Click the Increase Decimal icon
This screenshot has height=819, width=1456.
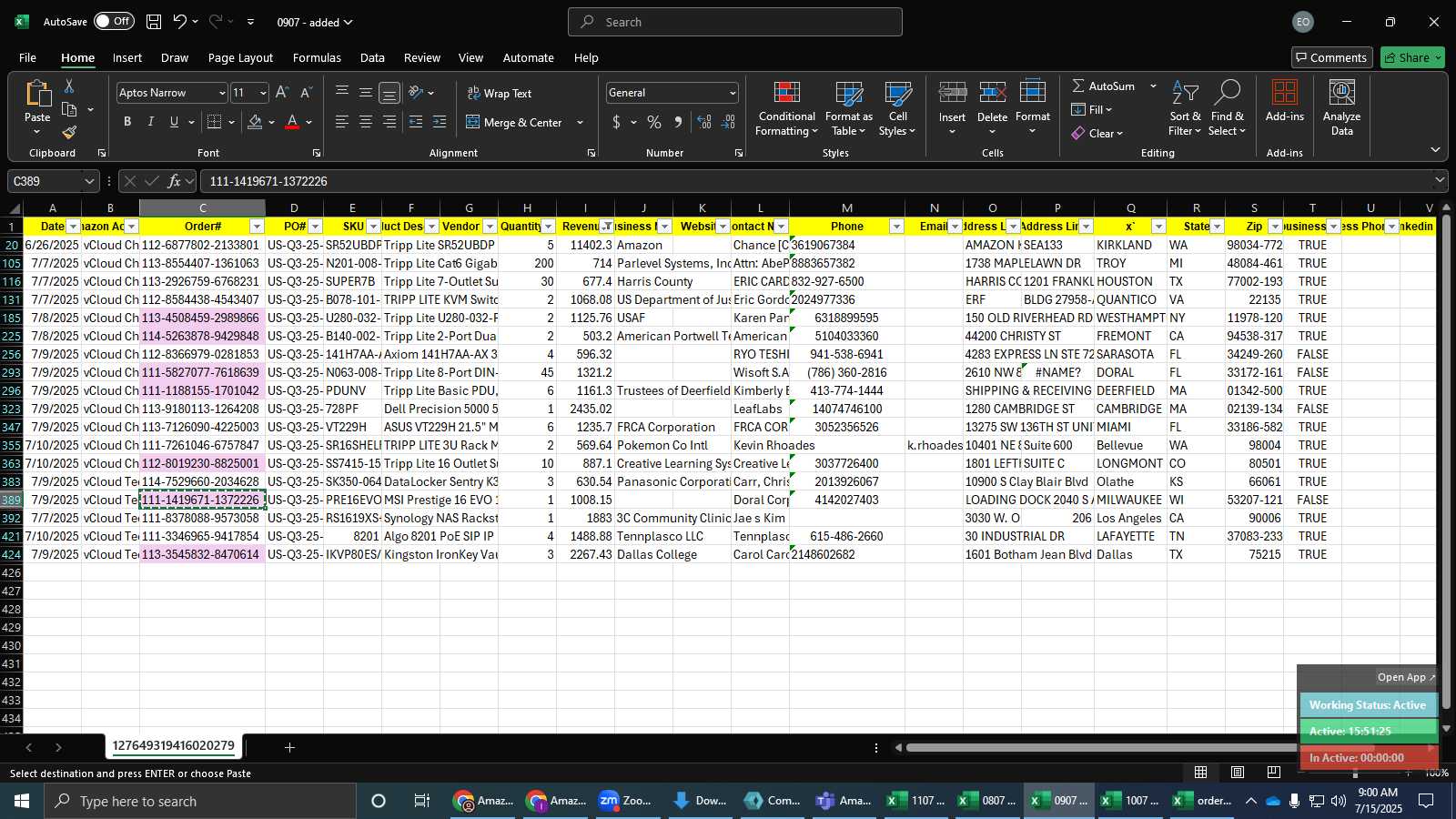[704, 122]
